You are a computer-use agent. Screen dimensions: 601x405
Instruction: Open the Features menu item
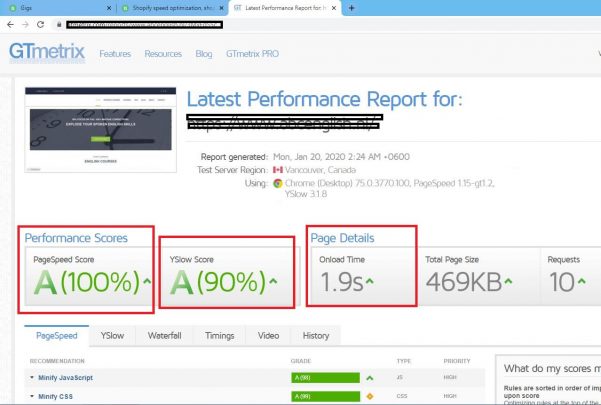click(115, 54)
